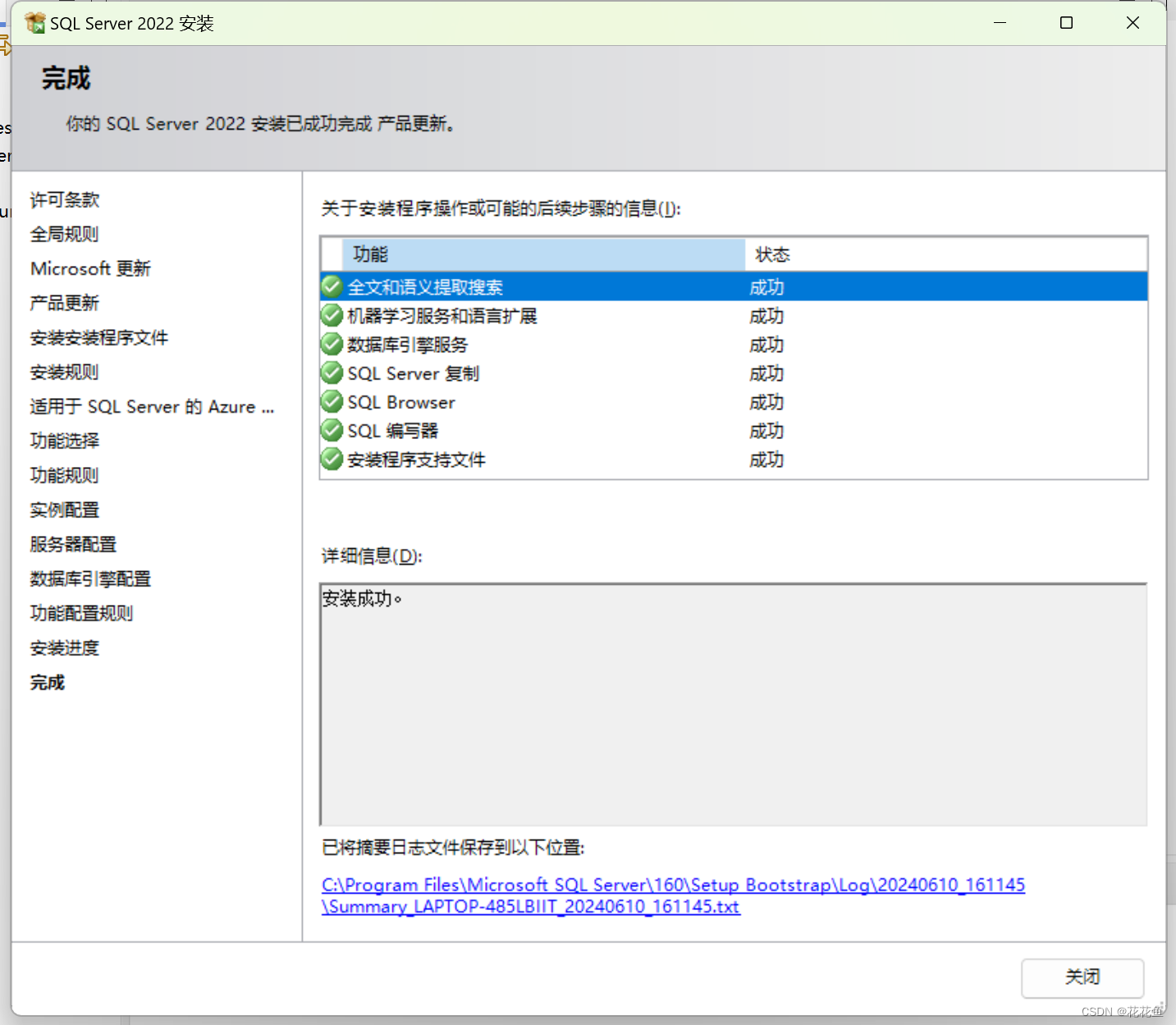Screen dimensions: 1176x1025
Task: Click green check icon beside 机器学习服务和语言扩展
Action: [332, 315]
